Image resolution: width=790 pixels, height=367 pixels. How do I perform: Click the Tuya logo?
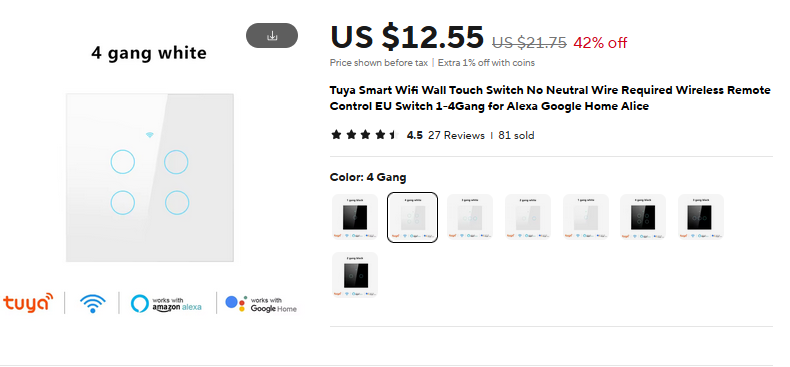(28, 302)
